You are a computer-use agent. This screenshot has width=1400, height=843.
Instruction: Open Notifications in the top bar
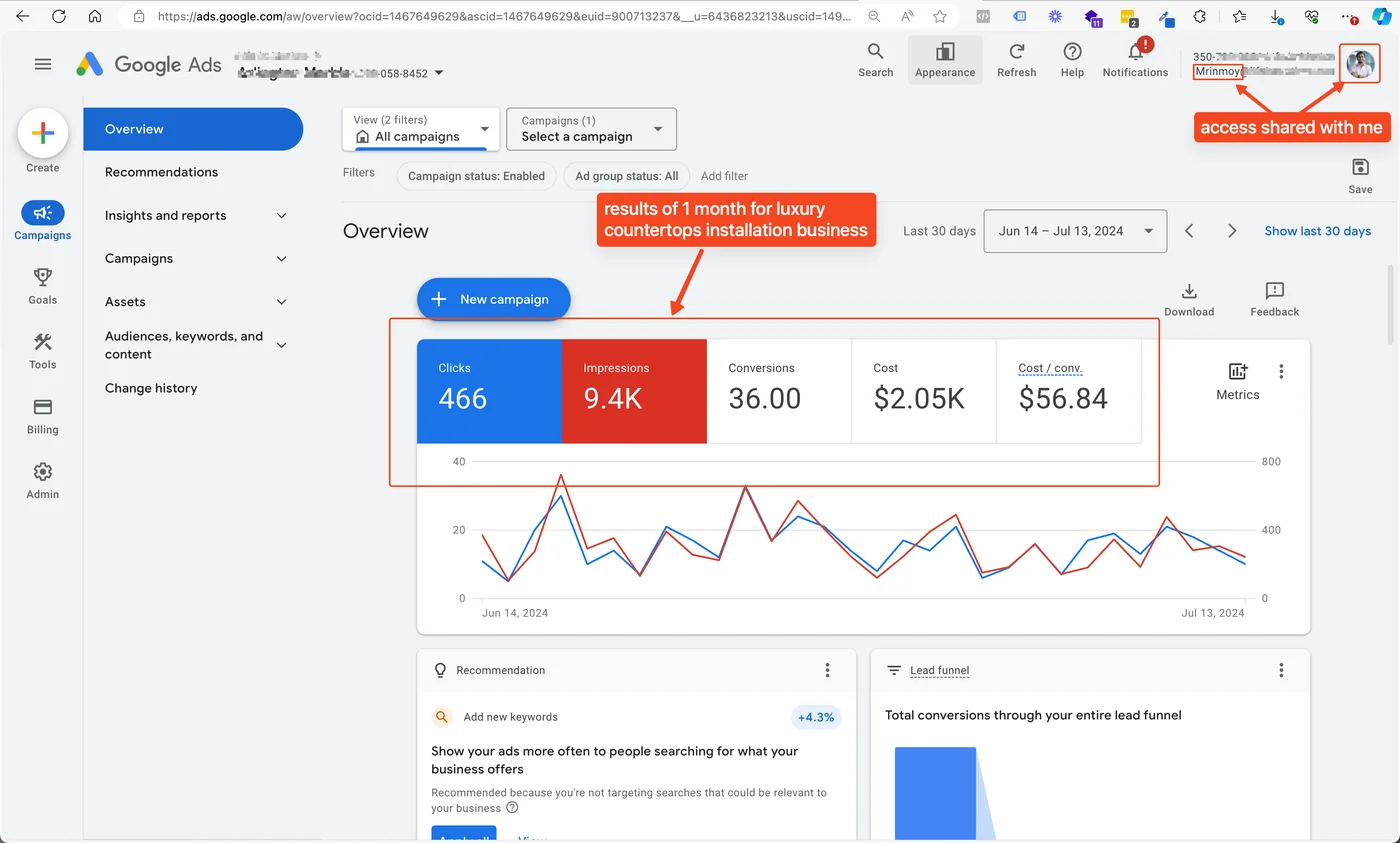tap(1135, 58)
